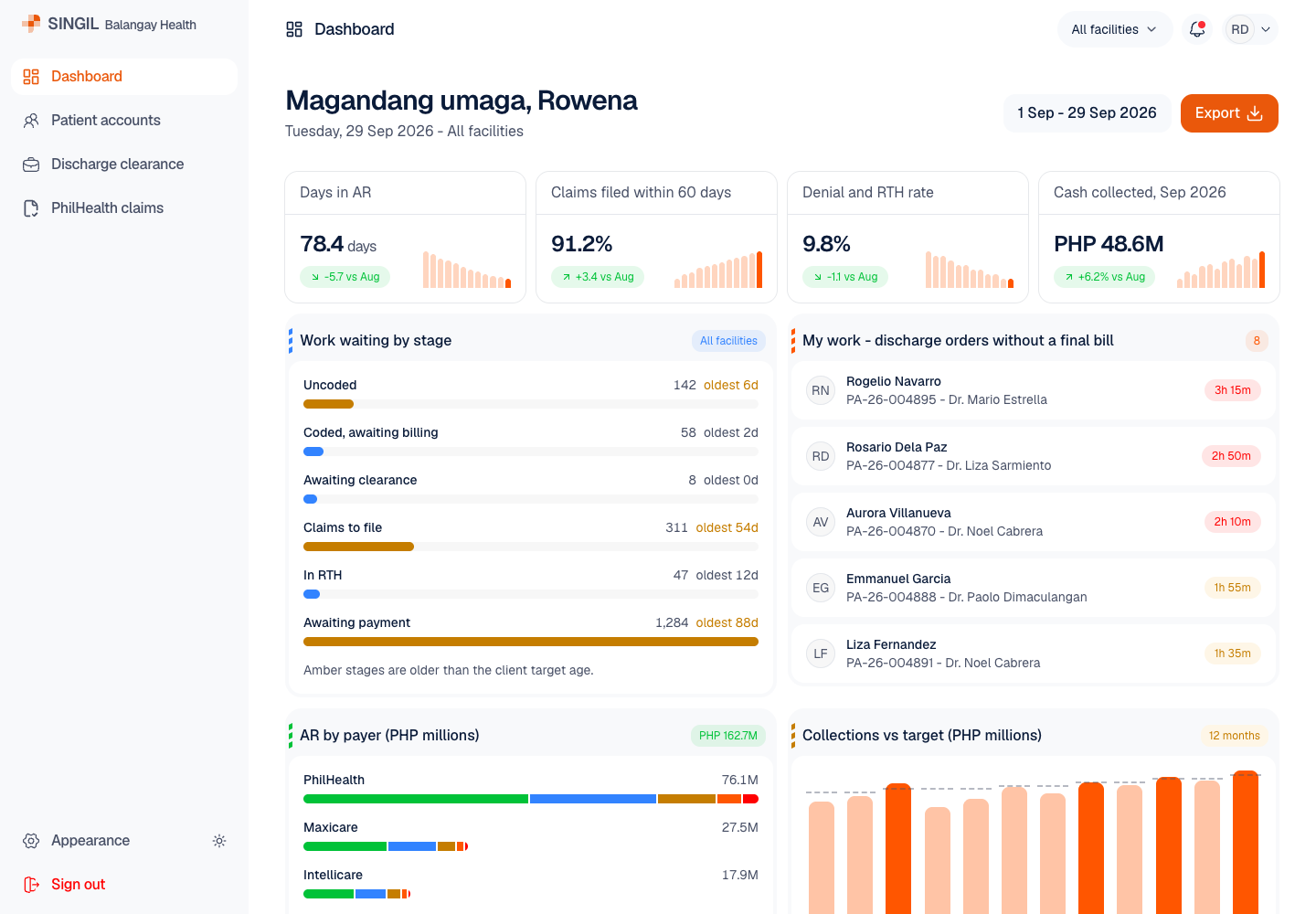Click the Export button

pyautogui.click(x=1229, y=113)
